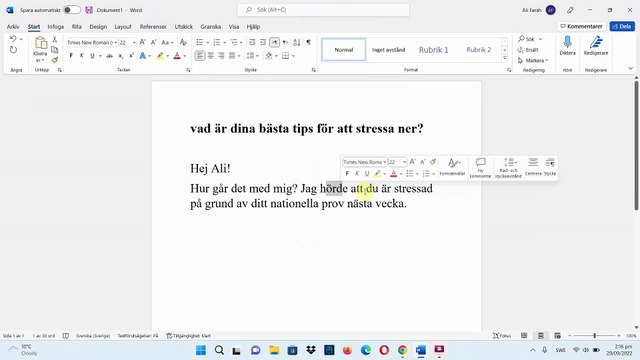Click the save icon in the title bar
This screenshot has width=640, height=360.
[89, 10]
